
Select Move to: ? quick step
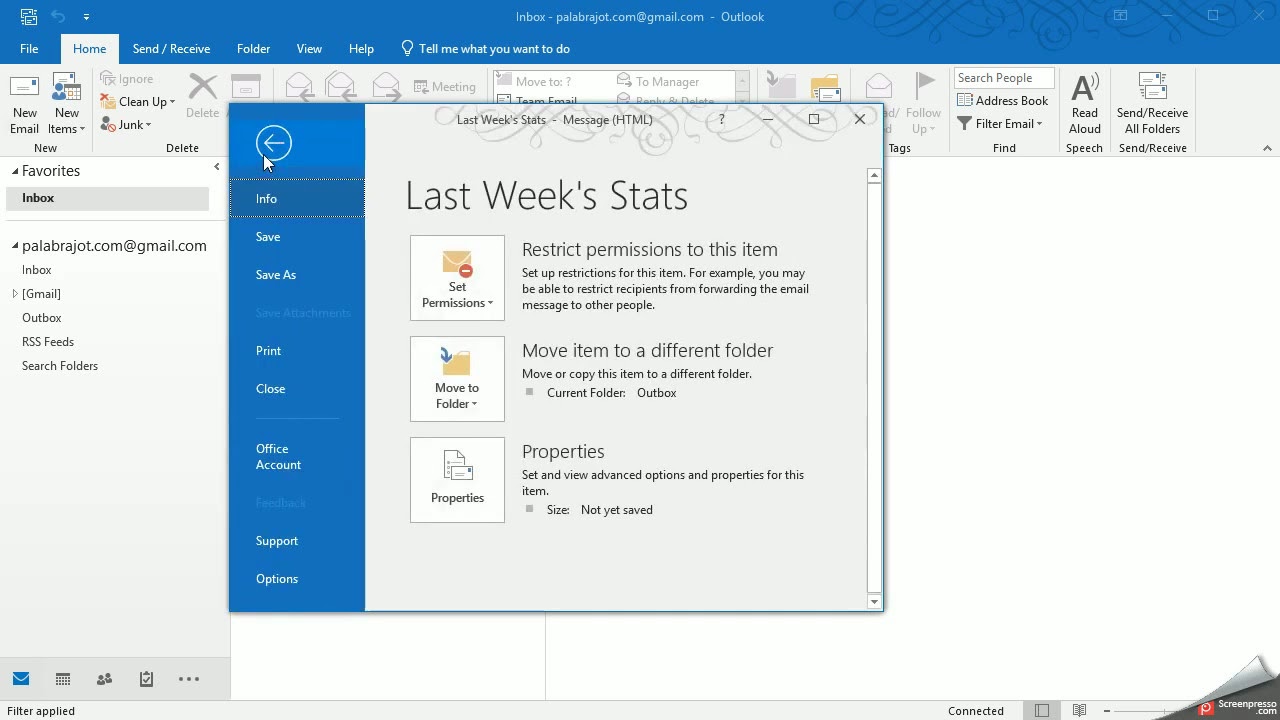click(534, 81)
